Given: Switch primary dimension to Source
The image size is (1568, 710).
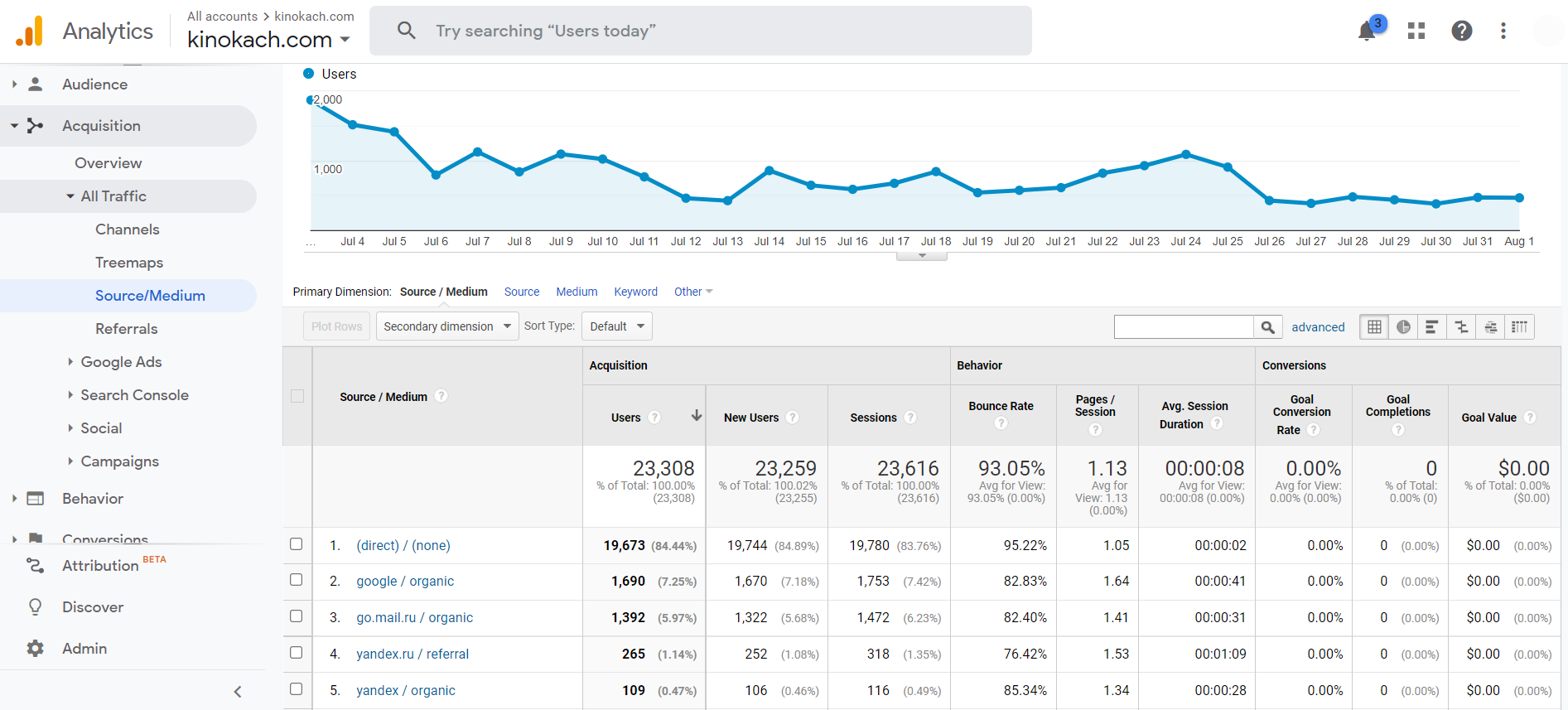Looking at the screenshot, I should click(x=522, y=292).
